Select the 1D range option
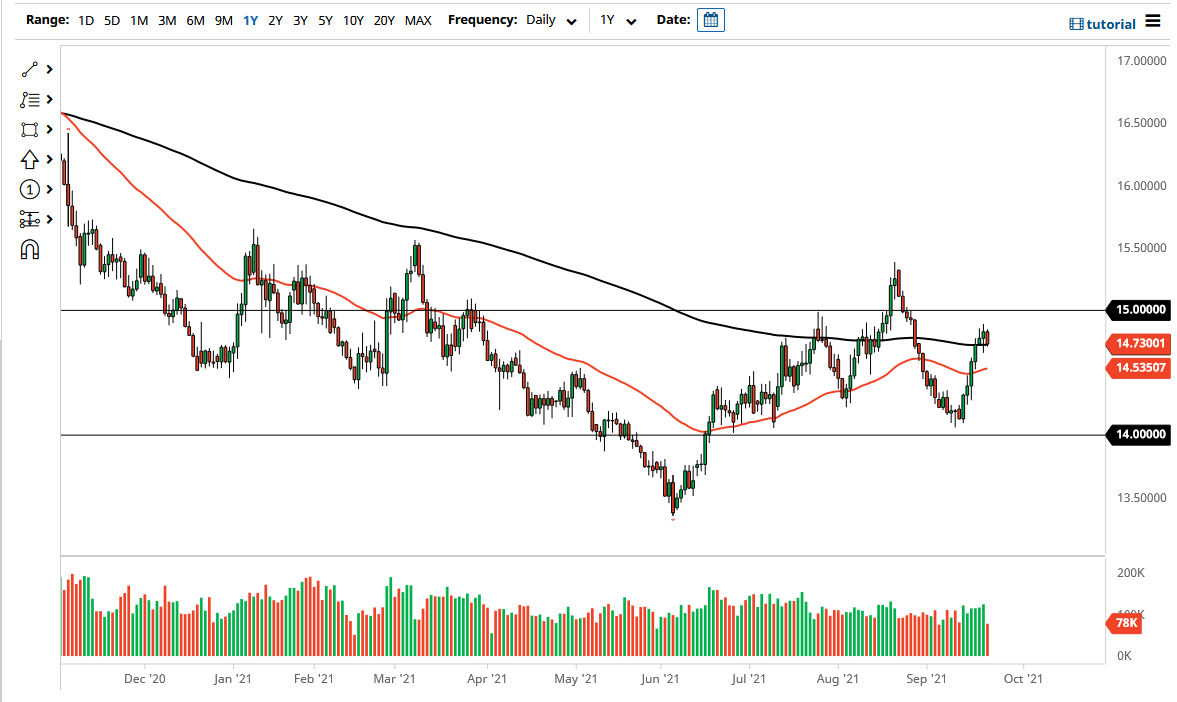This screenshot has width=1177, height=702. click(x=85, y=19)
